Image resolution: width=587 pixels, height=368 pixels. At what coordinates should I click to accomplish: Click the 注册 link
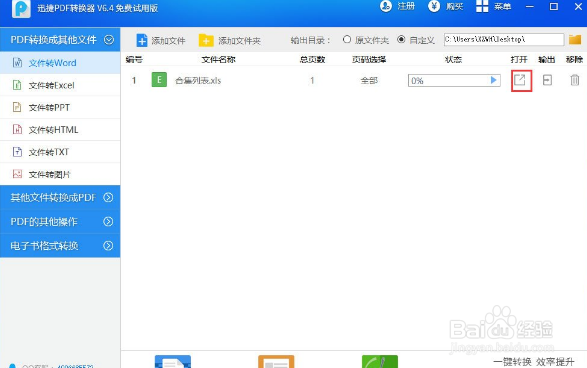(406, 6)
